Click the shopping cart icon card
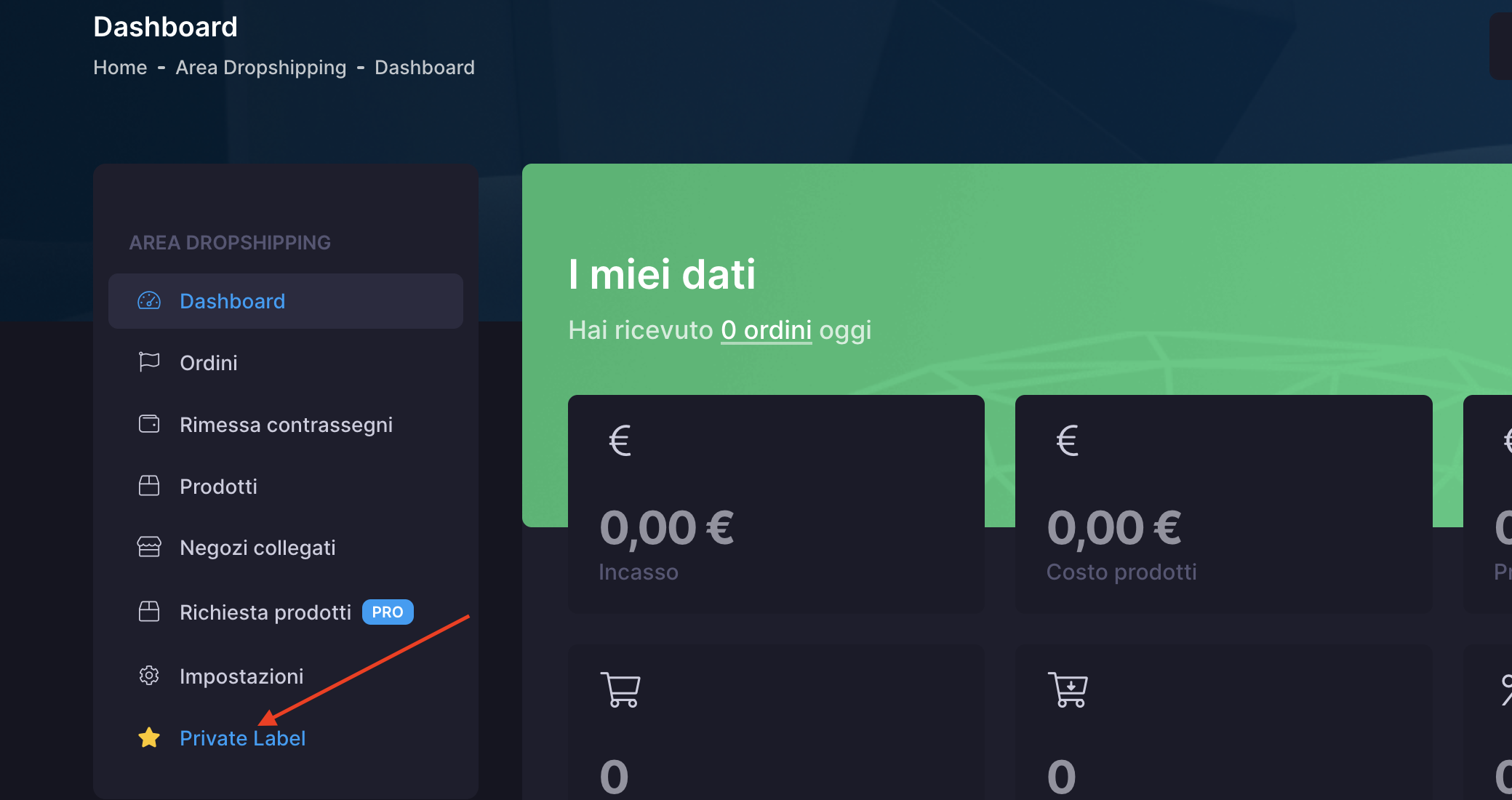 (x=620, y=689)
